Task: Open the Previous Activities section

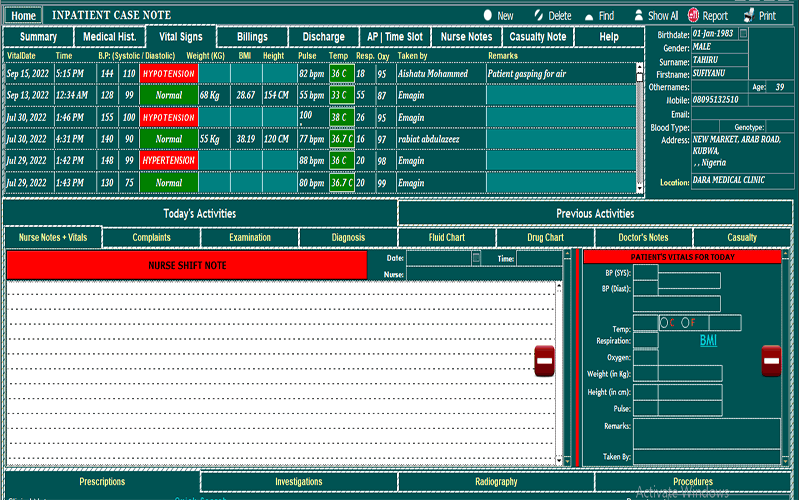Action: (595, 213)
